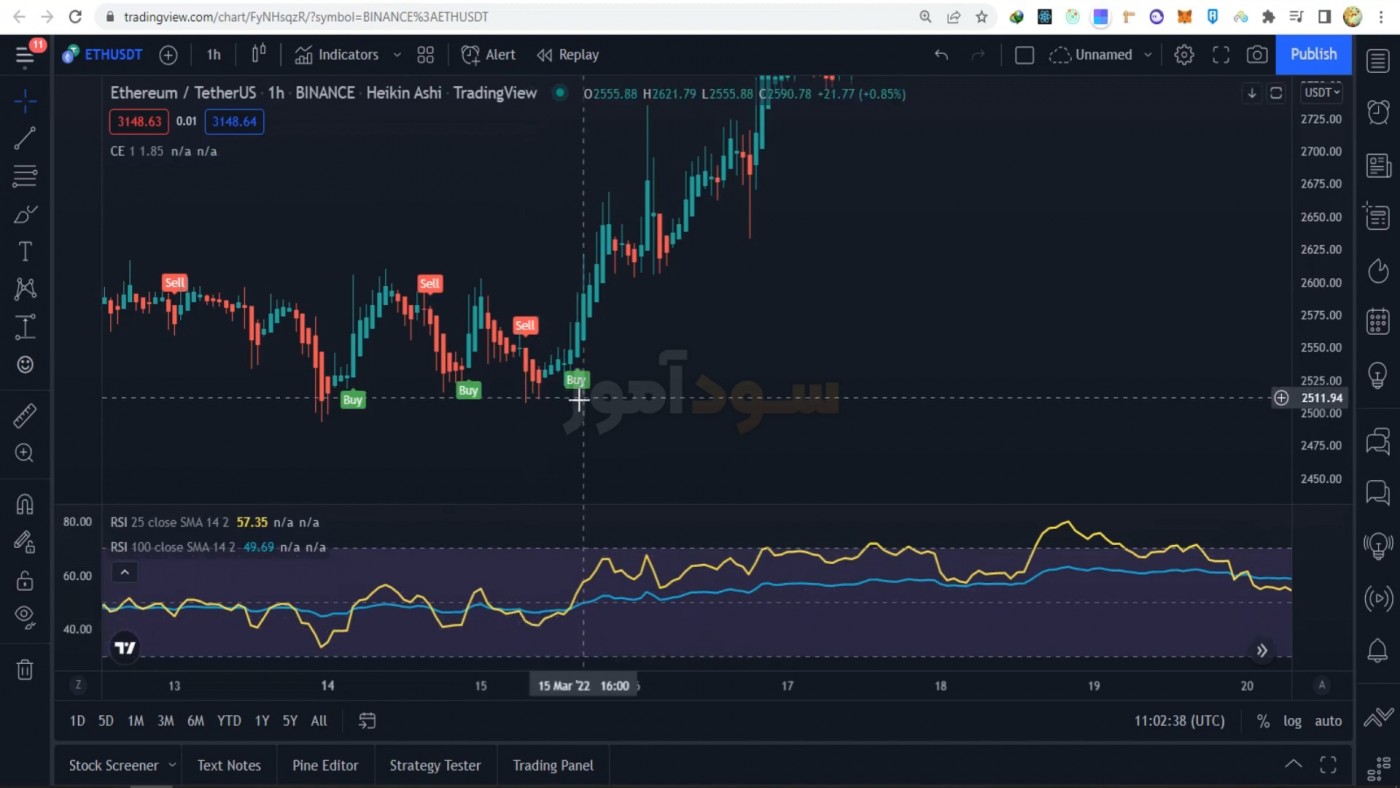Maximize the bottom panel
The image size is (1400, 788).
(x=1328, y=765)
